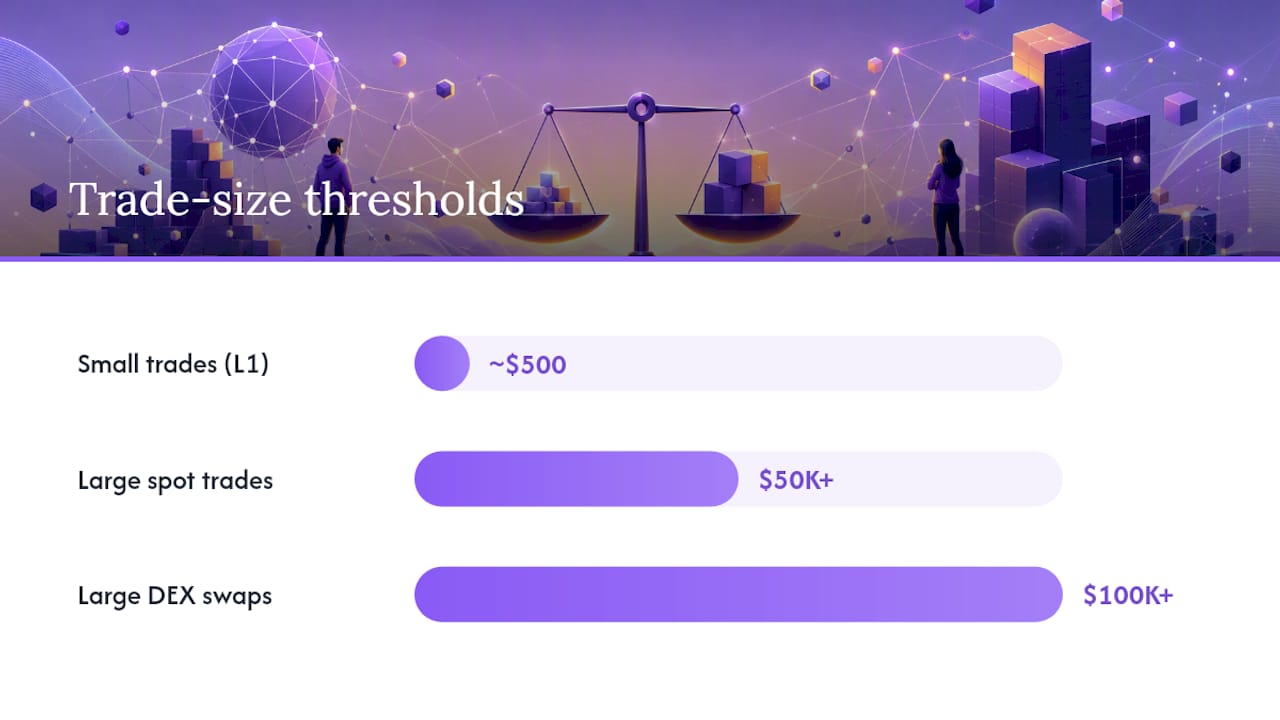
Task: Click the Large spot trades label
Action: (175, 480)
